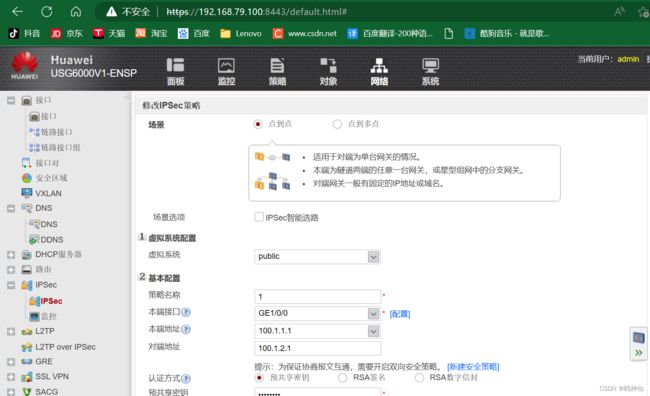This screenshot has height=396, width=650.
Task: Expand the L2TP tree node
Action: (x=11, y=331)
